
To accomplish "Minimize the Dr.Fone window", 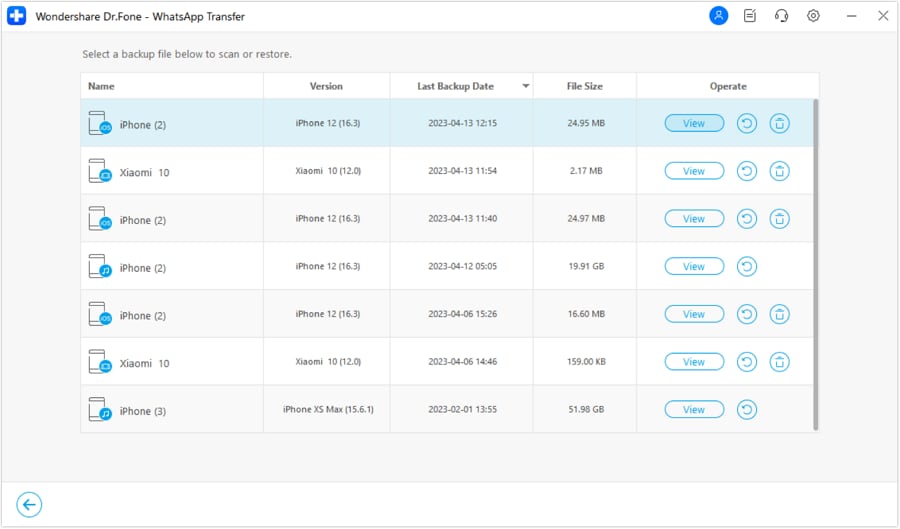I will [x=851, y=16].
